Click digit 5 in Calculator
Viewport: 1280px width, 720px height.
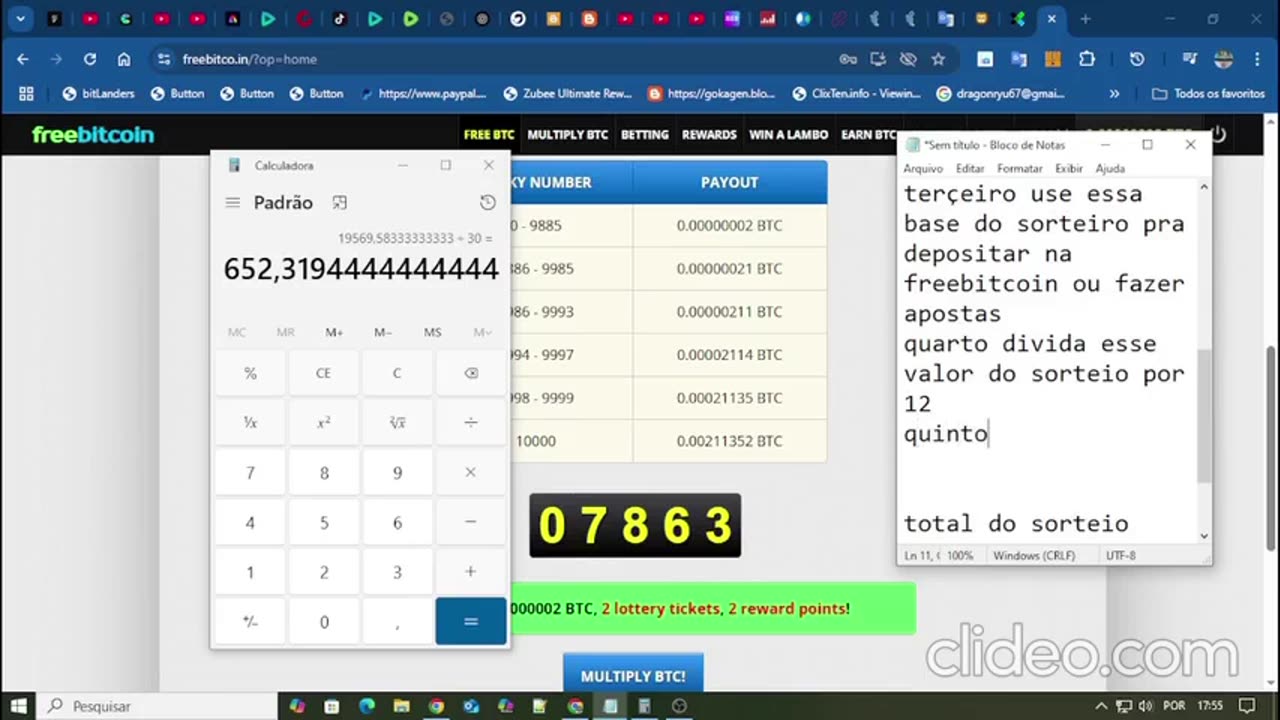(324, 522)
